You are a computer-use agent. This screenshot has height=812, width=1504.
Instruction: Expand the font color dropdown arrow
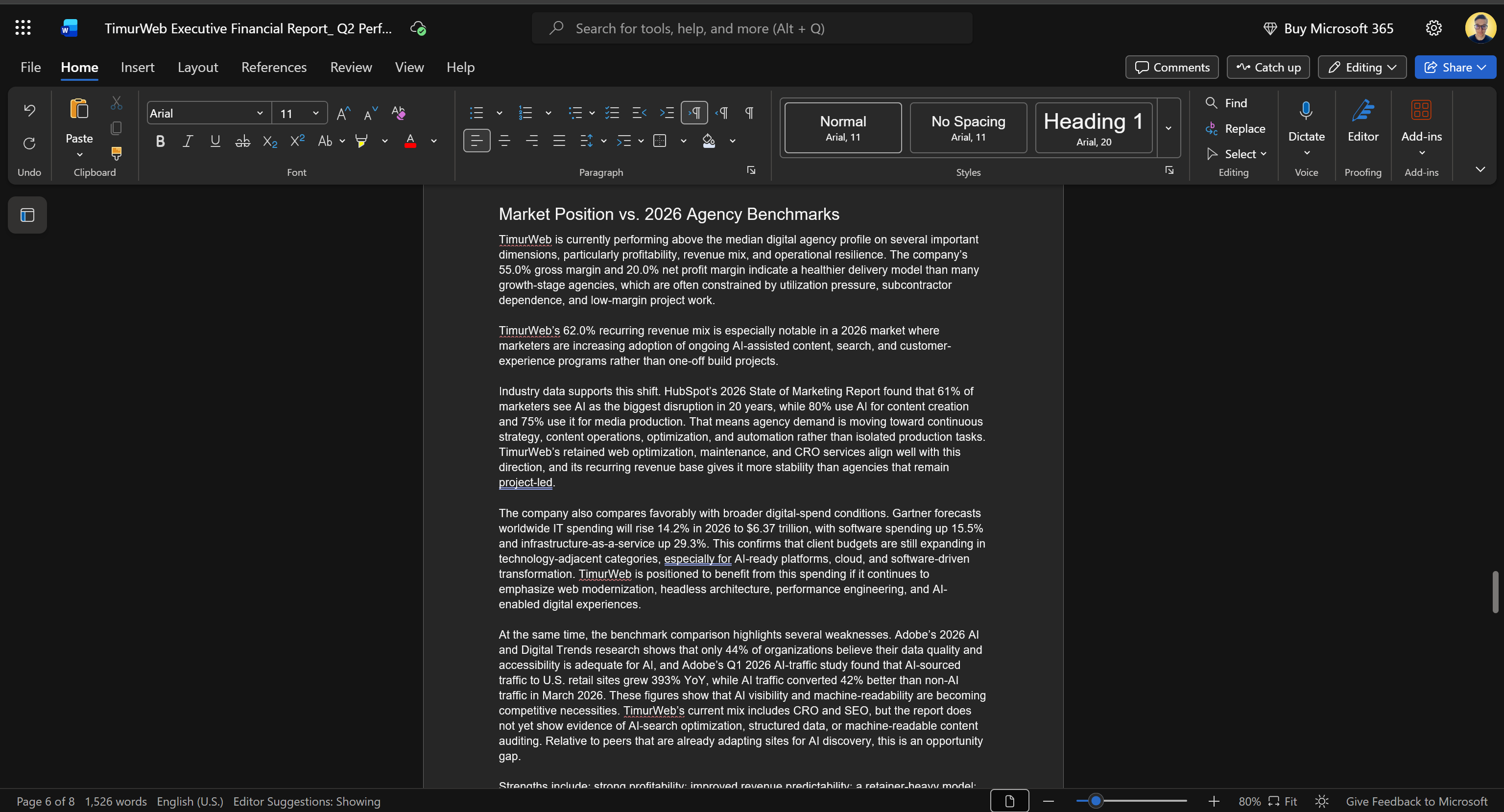tap(434, 141)
